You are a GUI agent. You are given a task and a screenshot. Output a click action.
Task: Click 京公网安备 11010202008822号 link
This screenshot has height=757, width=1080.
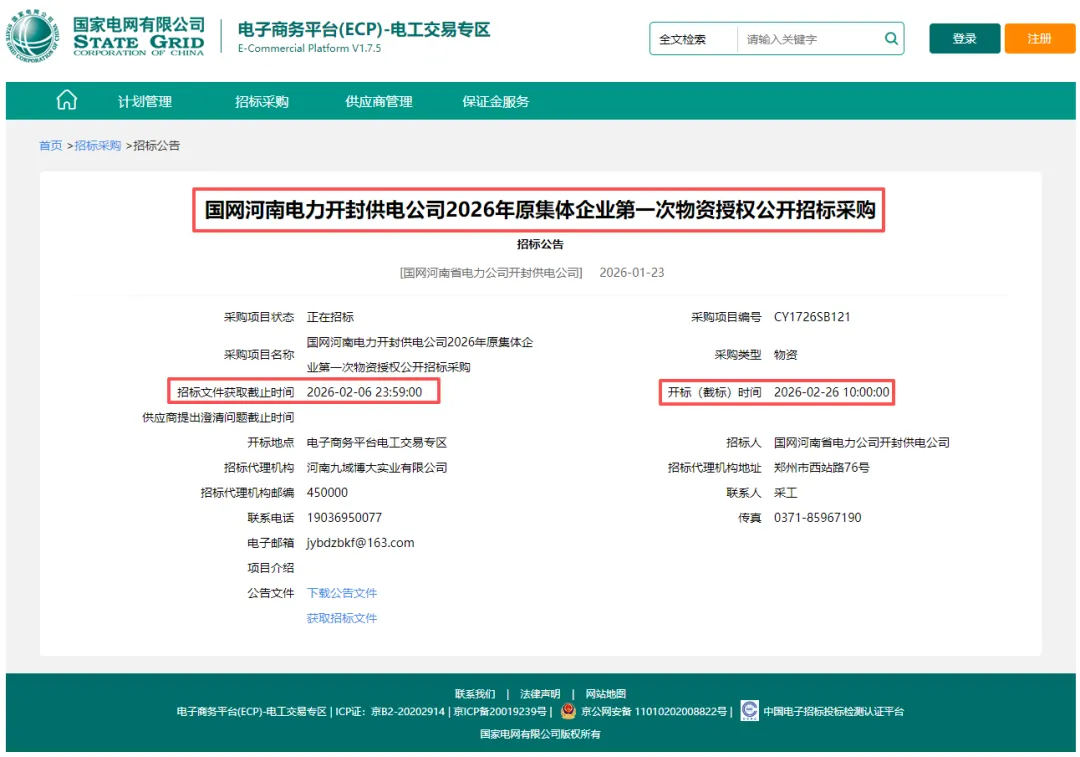click(654, 712)
